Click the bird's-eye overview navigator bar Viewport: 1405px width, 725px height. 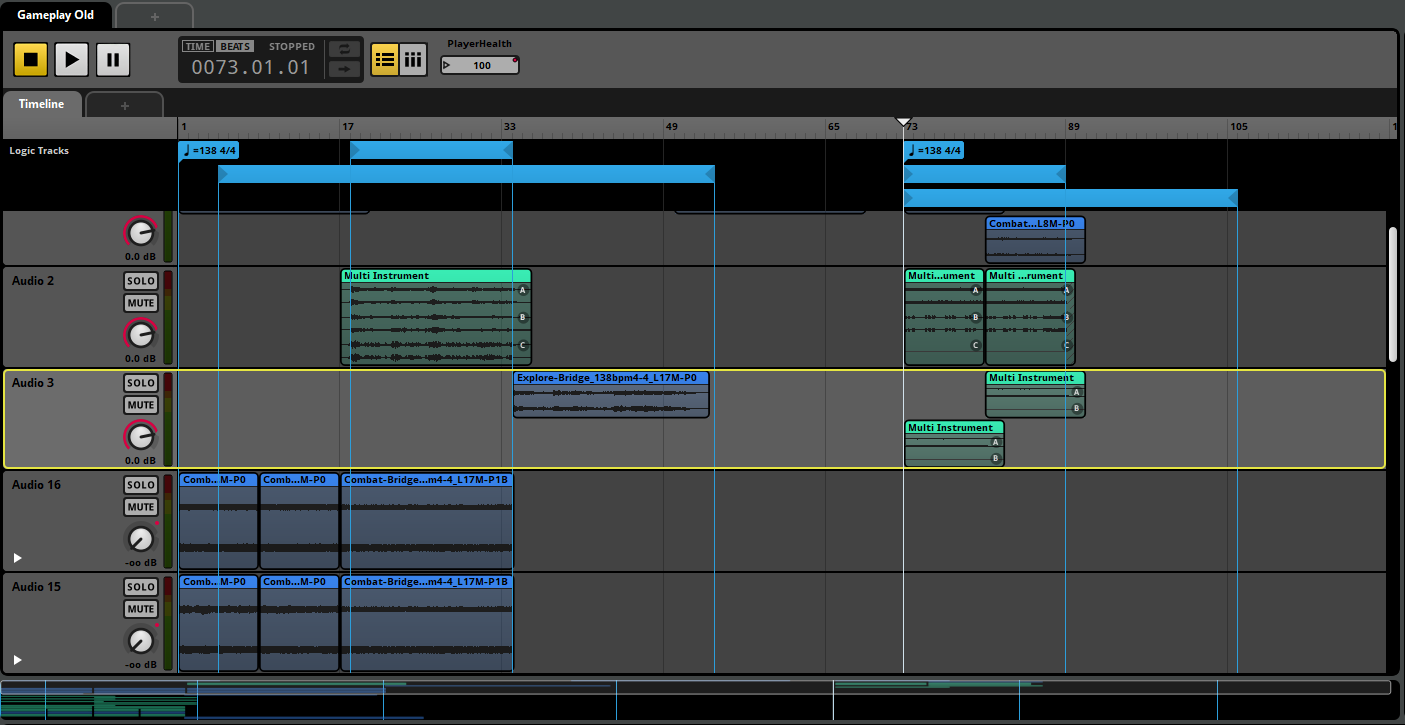pyautogui.click(x=695, y=687)
